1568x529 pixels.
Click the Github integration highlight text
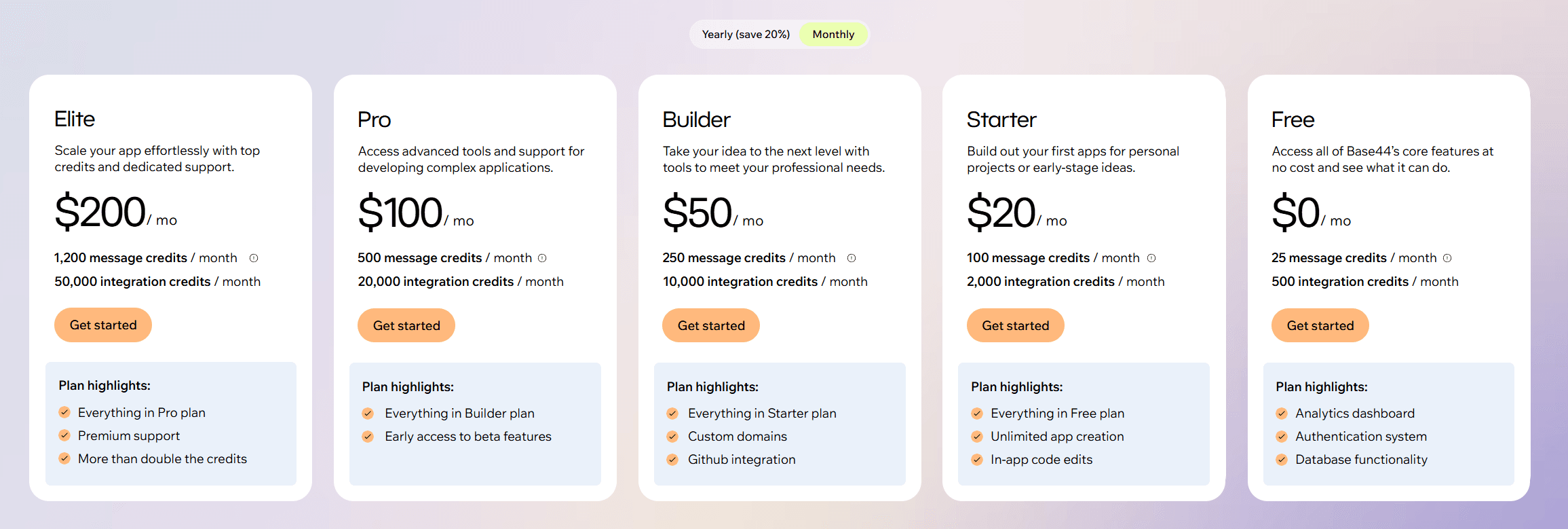click(x=742, y=460)
